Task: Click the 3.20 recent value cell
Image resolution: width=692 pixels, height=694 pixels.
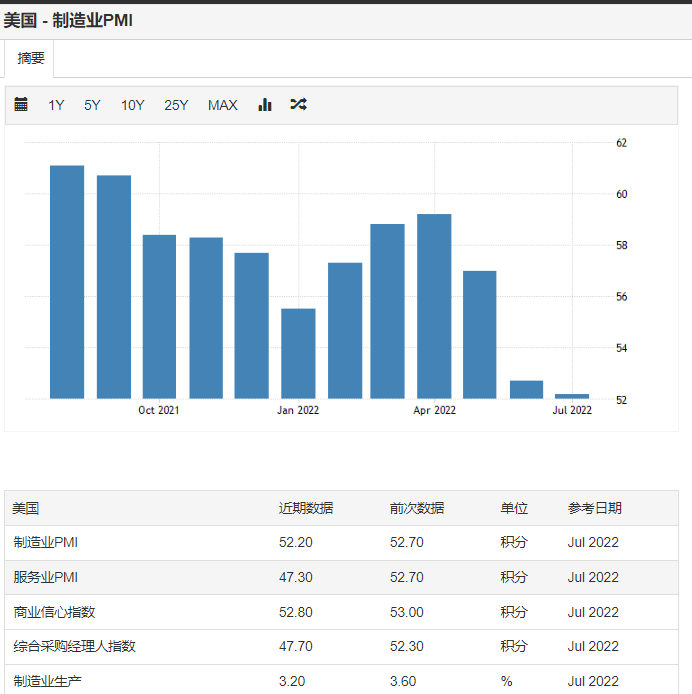Action: coord(292,681)
